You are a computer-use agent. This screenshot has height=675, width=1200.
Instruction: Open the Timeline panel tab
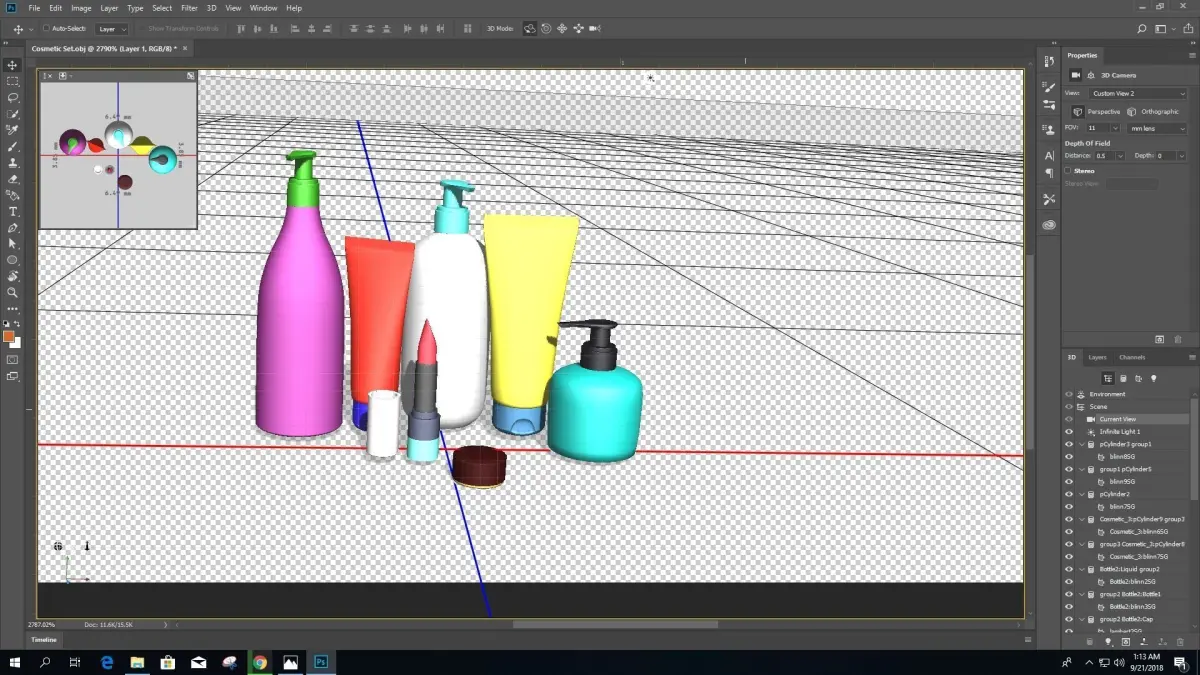[44, 639]
